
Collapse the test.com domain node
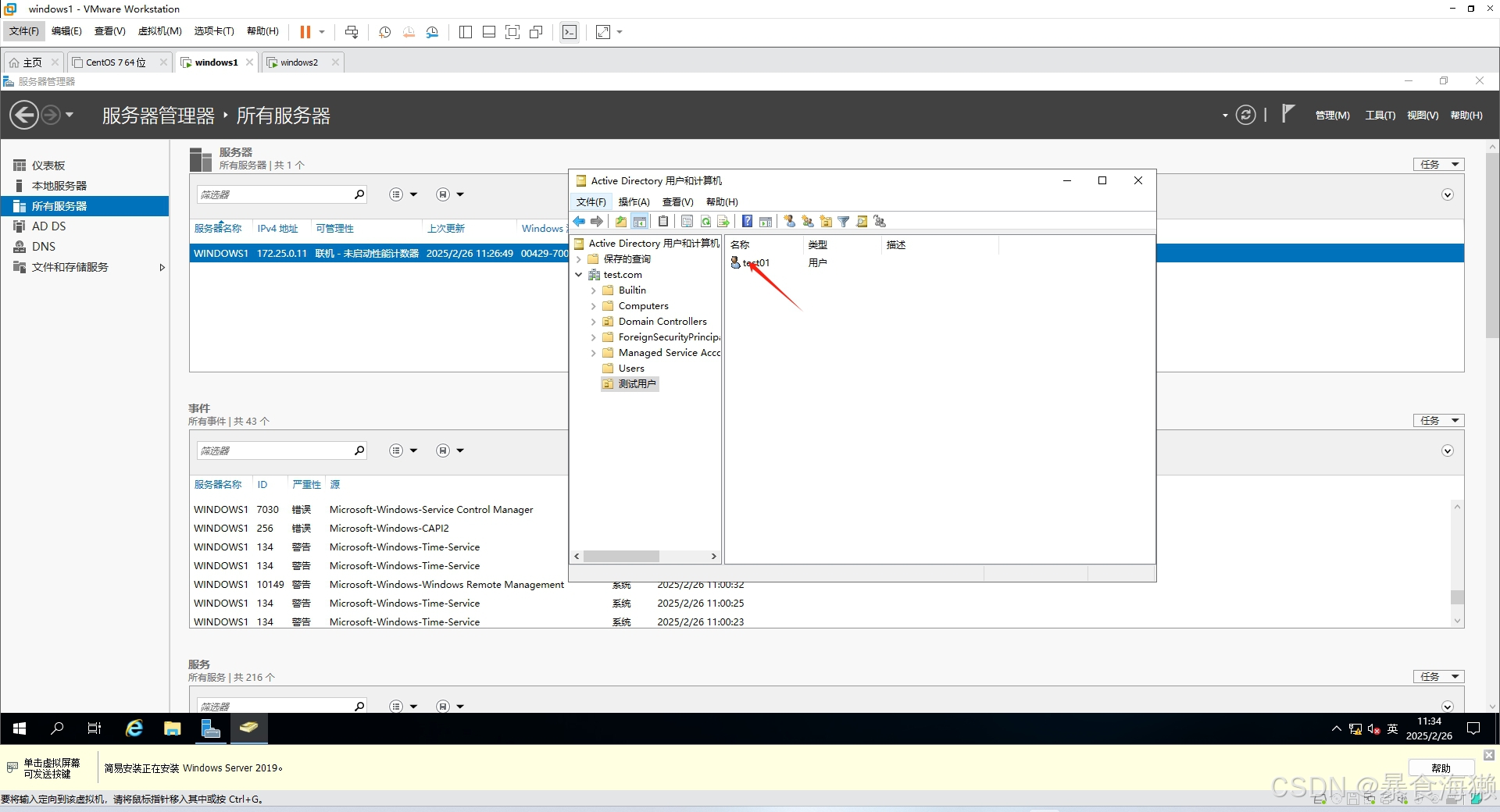coord(579,275)
